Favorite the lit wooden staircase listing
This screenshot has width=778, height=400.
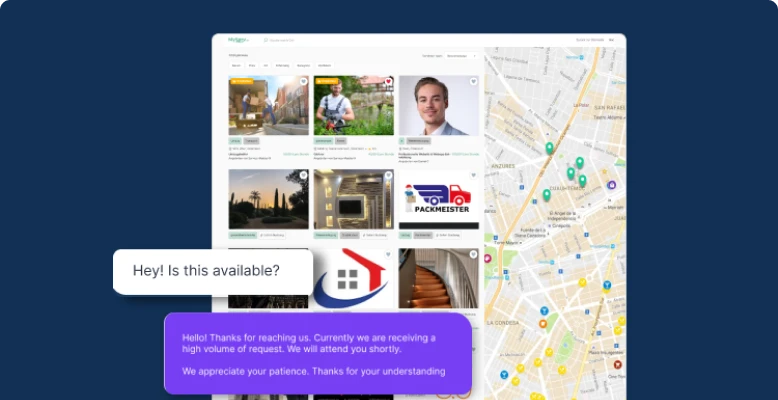click(473, 255)
